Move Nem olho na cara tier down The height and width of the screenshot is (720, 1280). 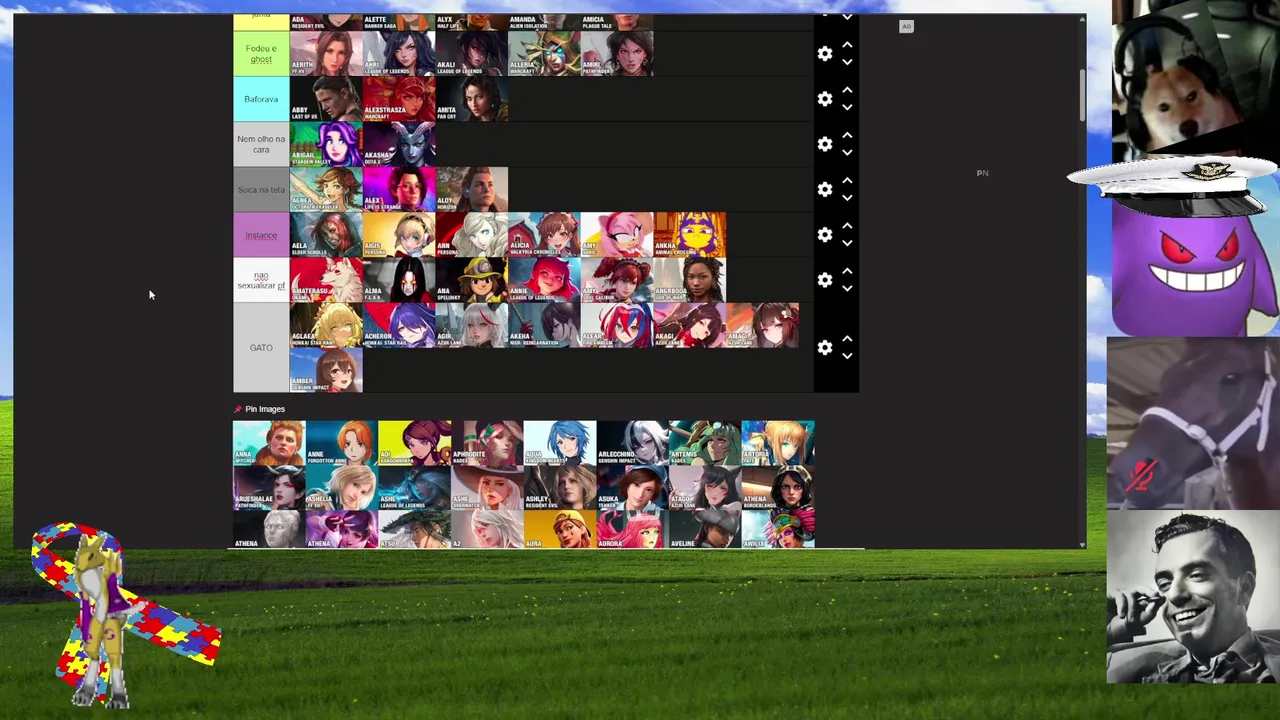coord(847,153)
